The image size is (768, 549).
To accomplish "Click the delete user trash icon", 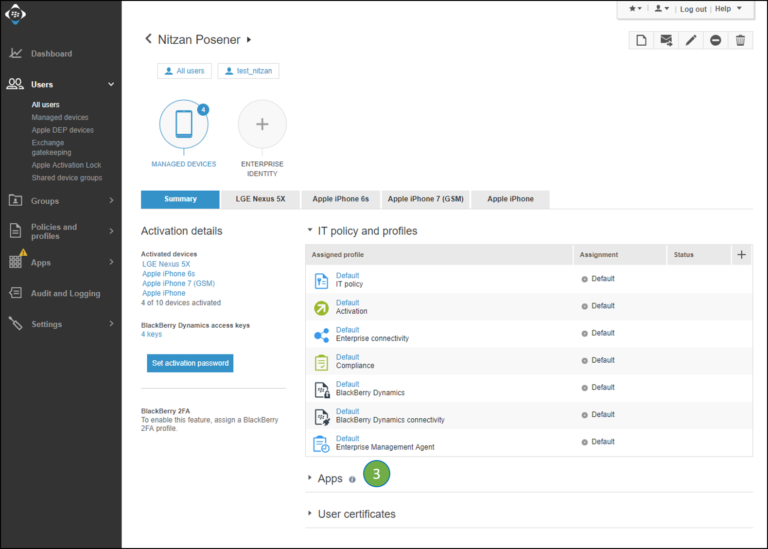I will tap(740, 40).
